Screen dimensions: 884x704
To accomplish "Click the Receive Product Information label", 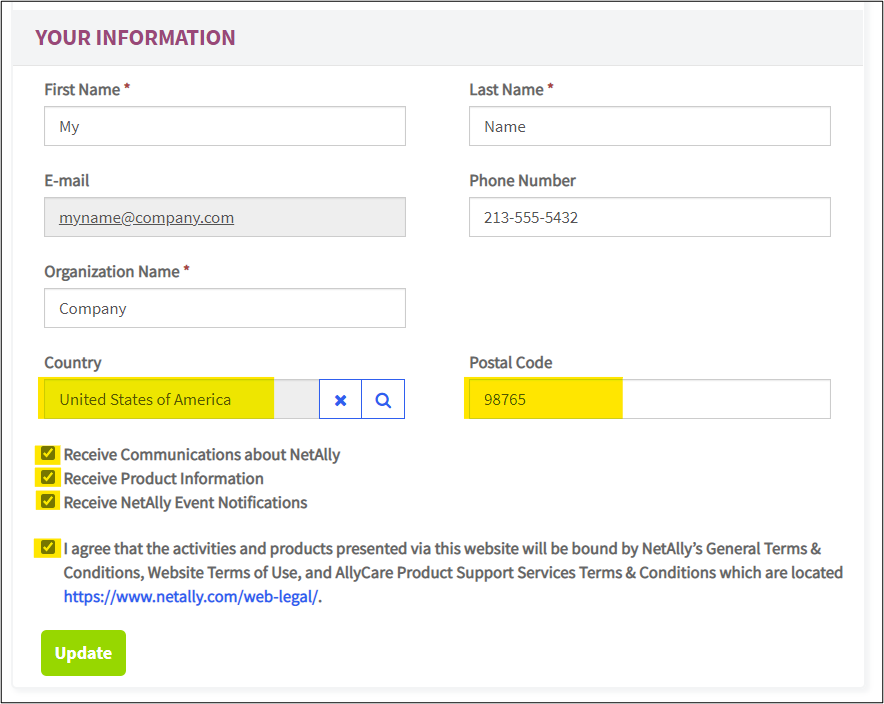I will click(x=163, y=479).
